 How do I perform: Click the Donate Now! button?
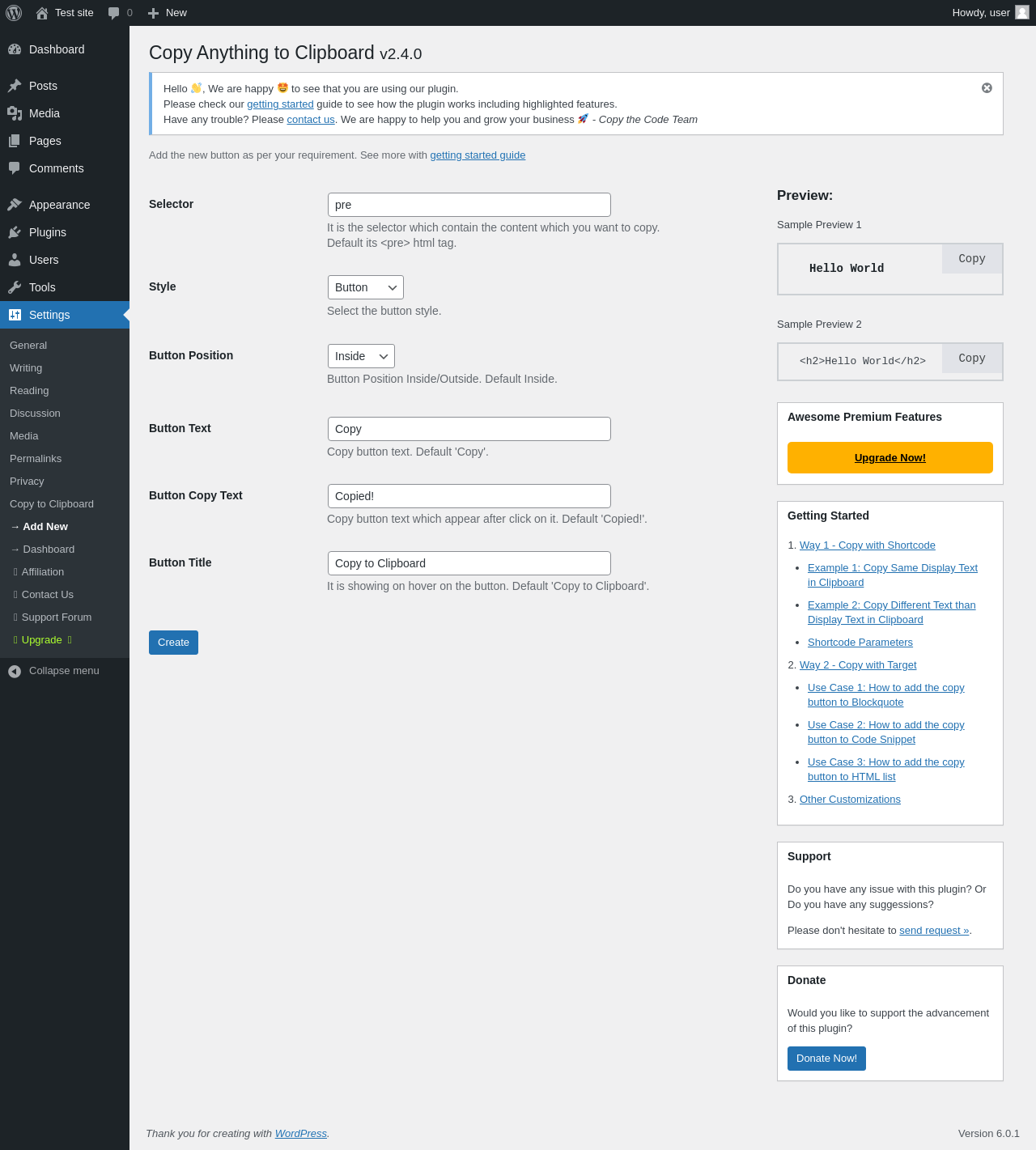(x=826, y=1059)
